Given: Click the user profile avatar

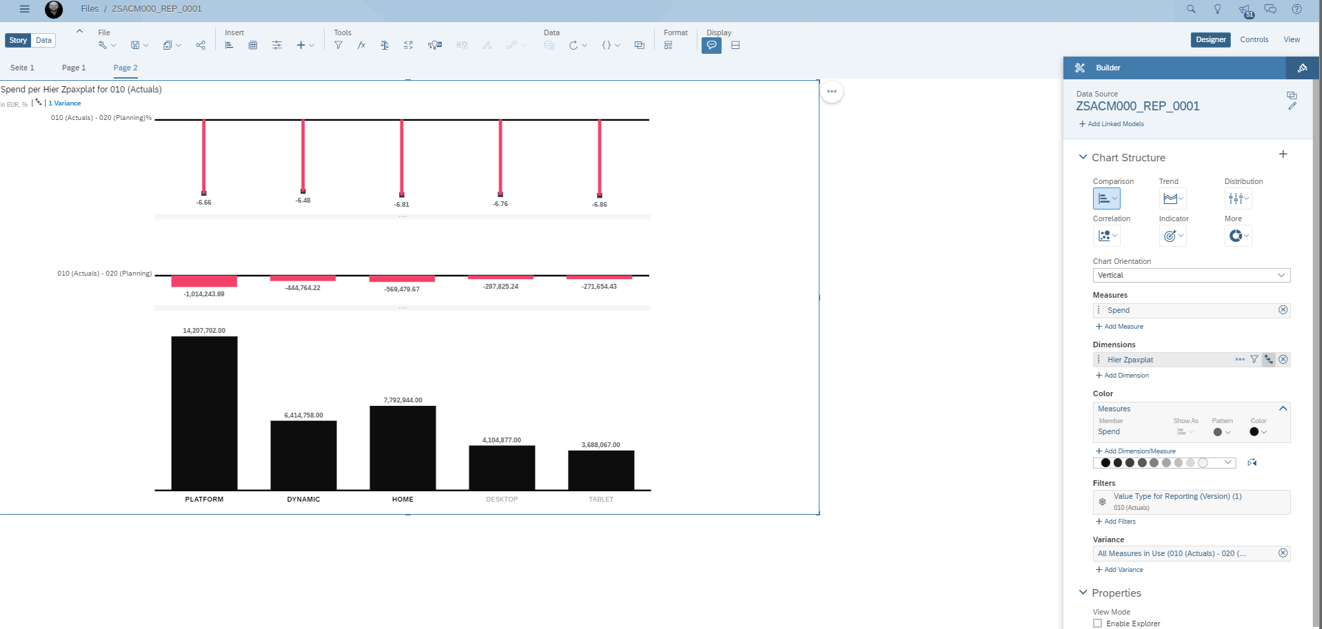Looking at the screenshot, I should point(54,9).
